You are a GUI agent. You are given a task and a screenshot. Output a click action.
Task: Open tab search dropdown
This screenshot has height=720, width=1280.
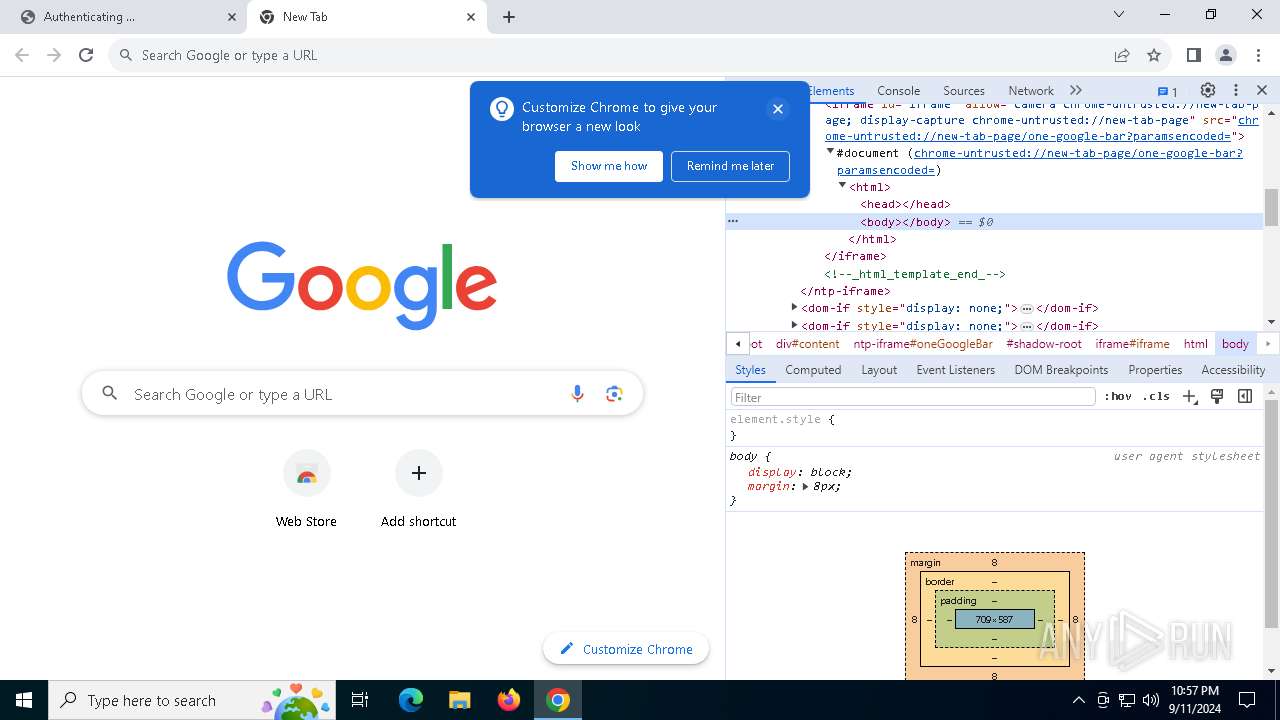[x=1119, y=14]
